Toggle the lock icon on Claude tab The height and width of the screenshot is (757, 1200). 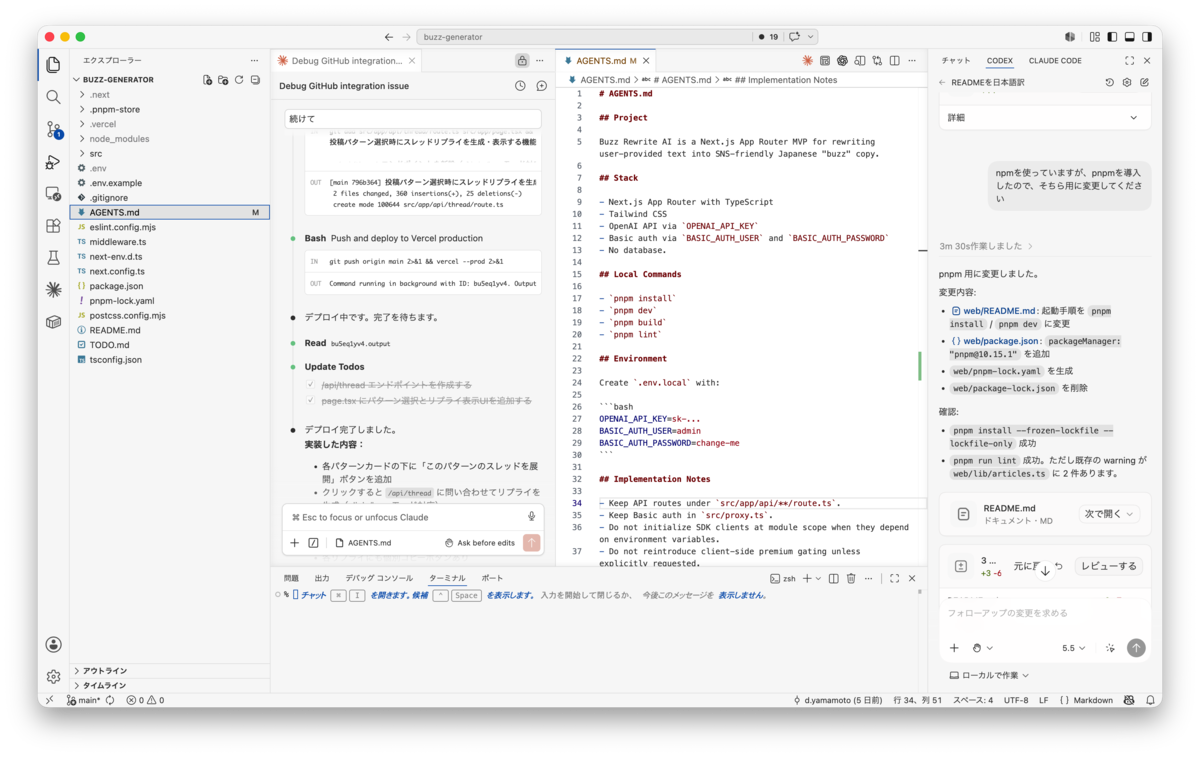point(522,61)
